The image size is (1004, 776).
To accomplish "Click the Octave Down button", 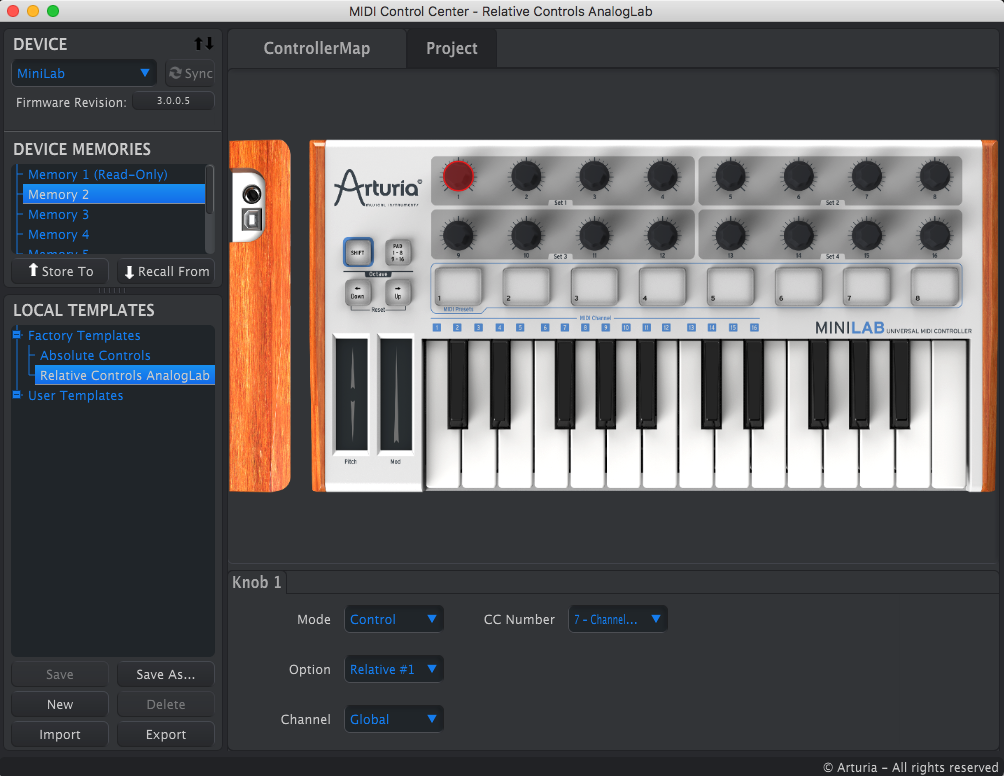I will tap(358, 293).
